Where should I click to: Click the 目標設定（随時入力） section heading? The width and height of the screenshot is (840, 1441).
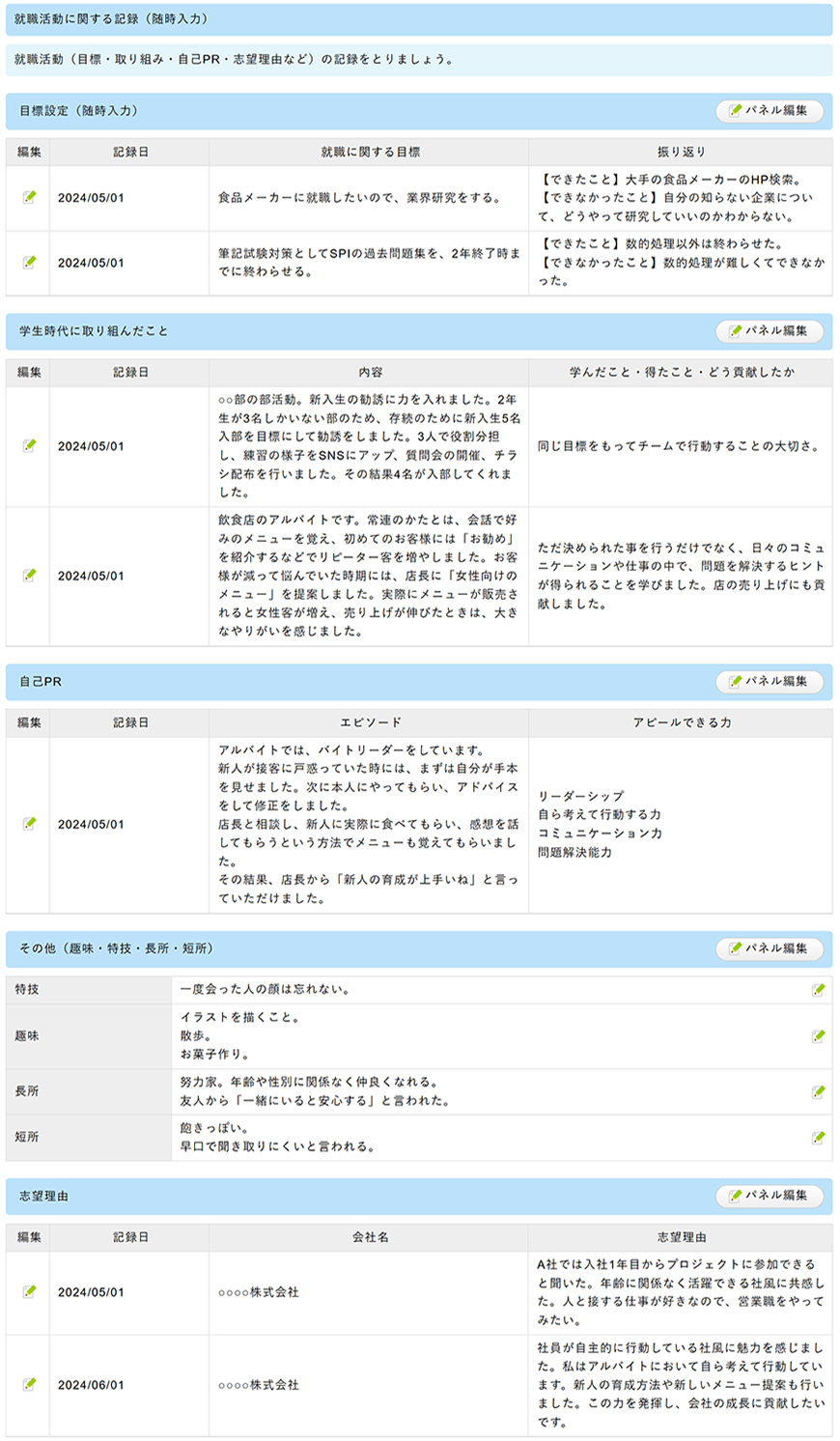pos(79,111)
